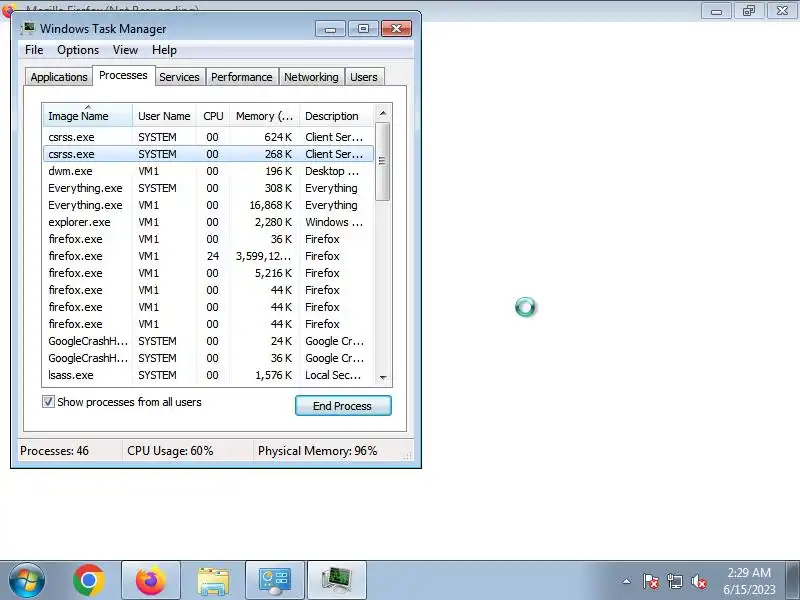This screenshot has width=800, height=600.
Task: Click the End Process button
Action: tap(343, 406)
